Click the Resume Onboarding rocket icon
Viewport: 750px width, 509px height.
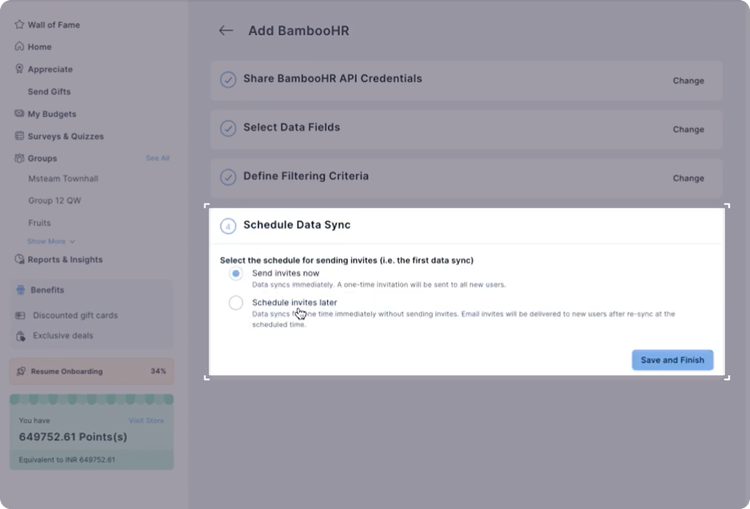(x=21, y=371)
